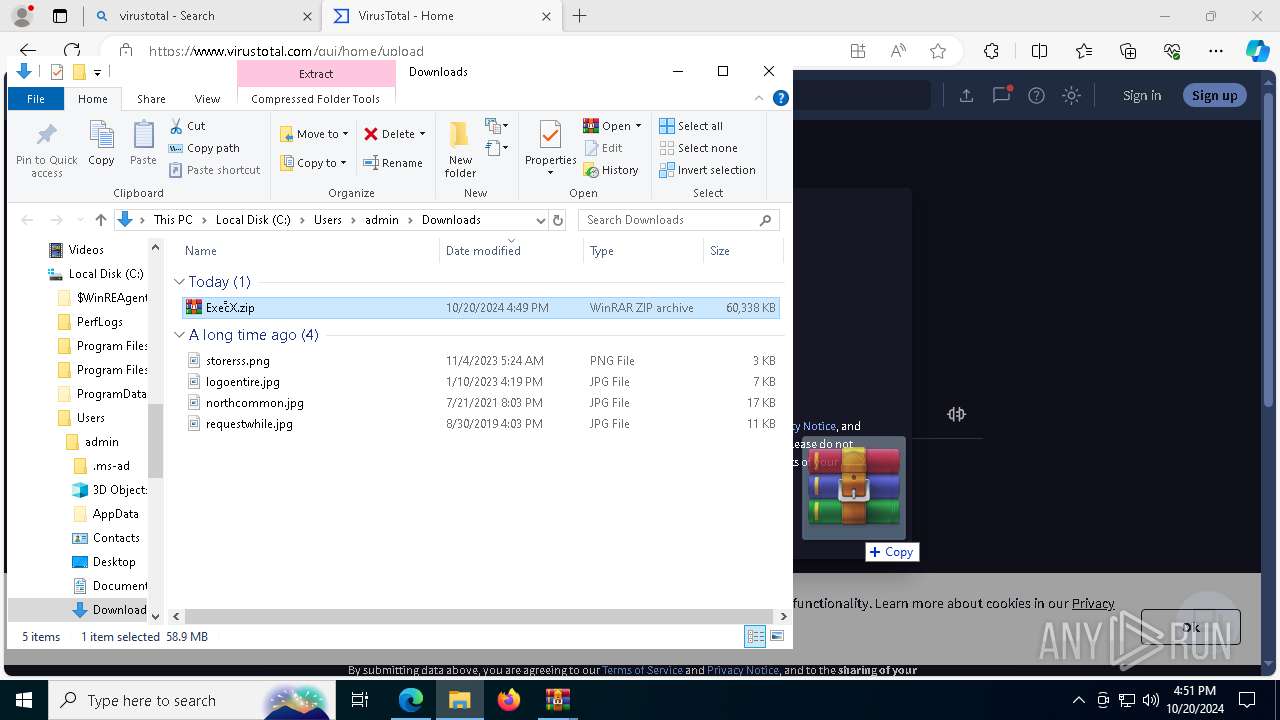Screen dimensions: 1280x720
Task: Switch to details view layout icon
Action: click(x=755, y=636)
